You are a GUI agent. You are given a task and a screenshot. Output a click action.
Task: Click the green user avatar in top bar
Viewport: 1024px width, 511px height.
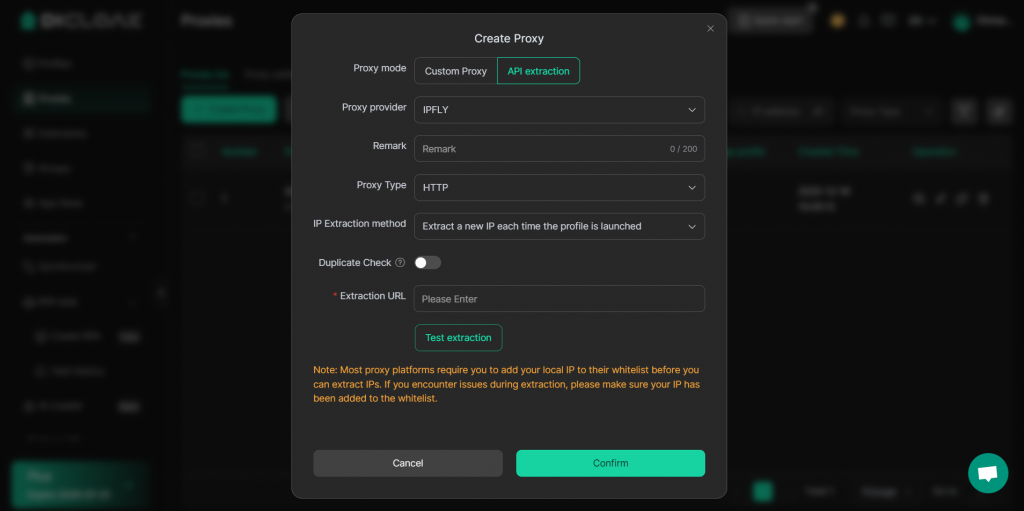pos(961,21)
